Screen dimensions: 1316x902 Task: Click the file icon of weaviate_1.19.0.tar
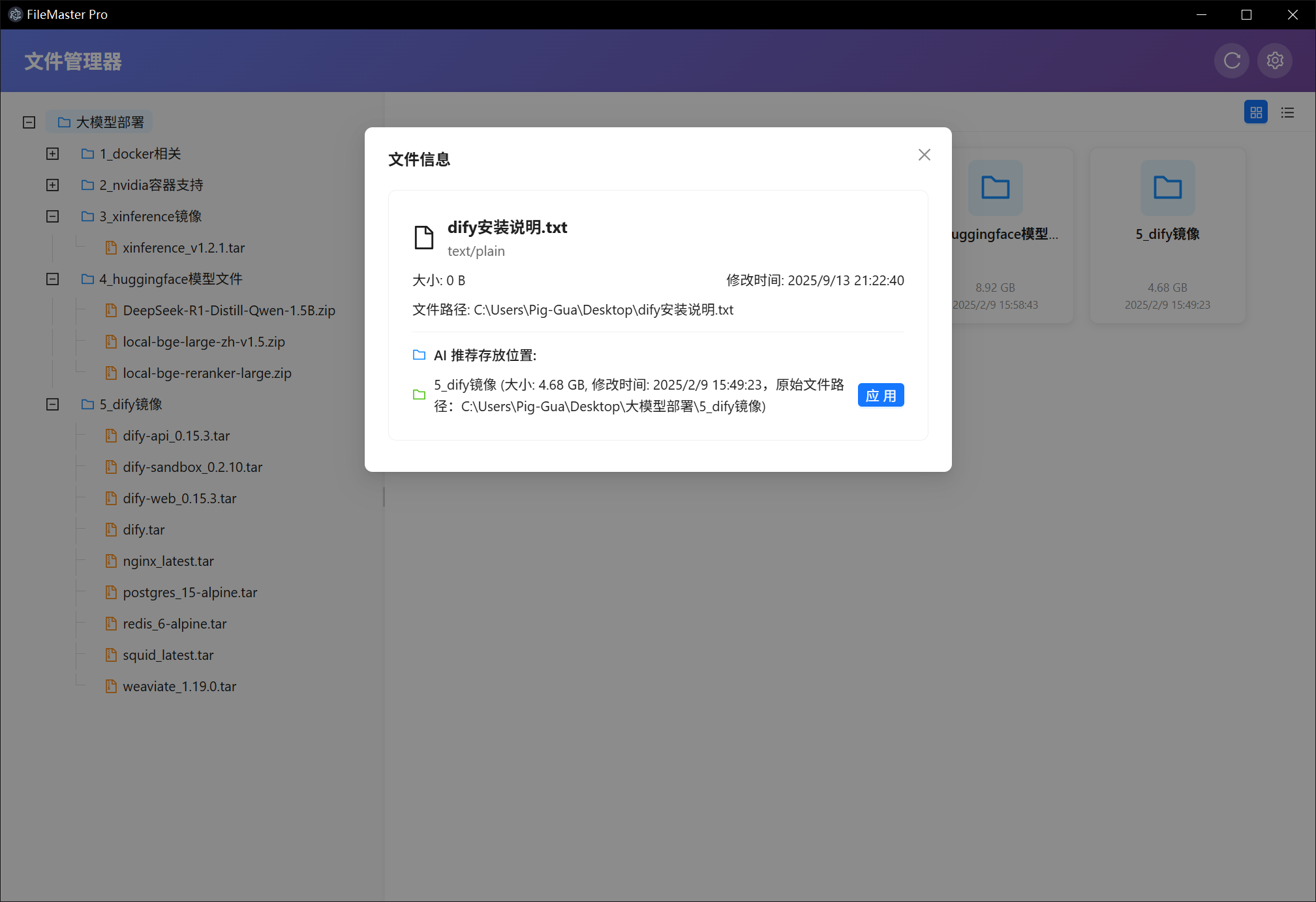pos(111,686)
